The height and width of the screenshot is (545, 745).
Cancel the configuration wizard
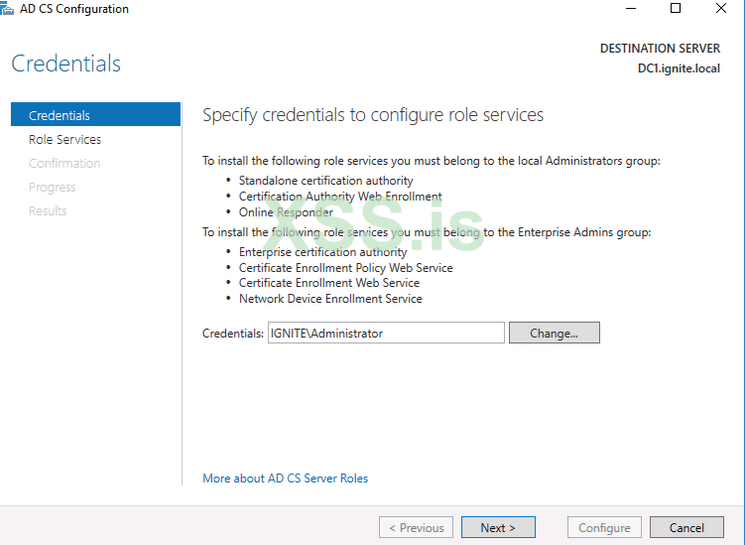tap(687, 527)
